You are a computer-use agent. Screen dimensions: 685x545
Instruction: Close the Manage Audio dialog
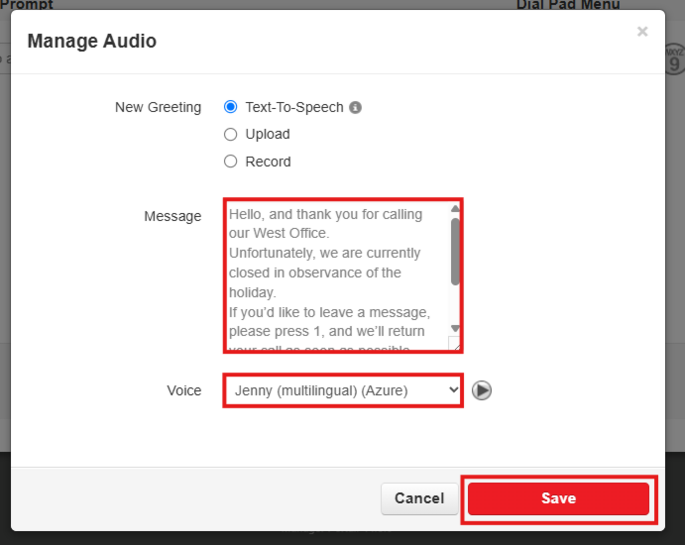click(x=642, y=32)
